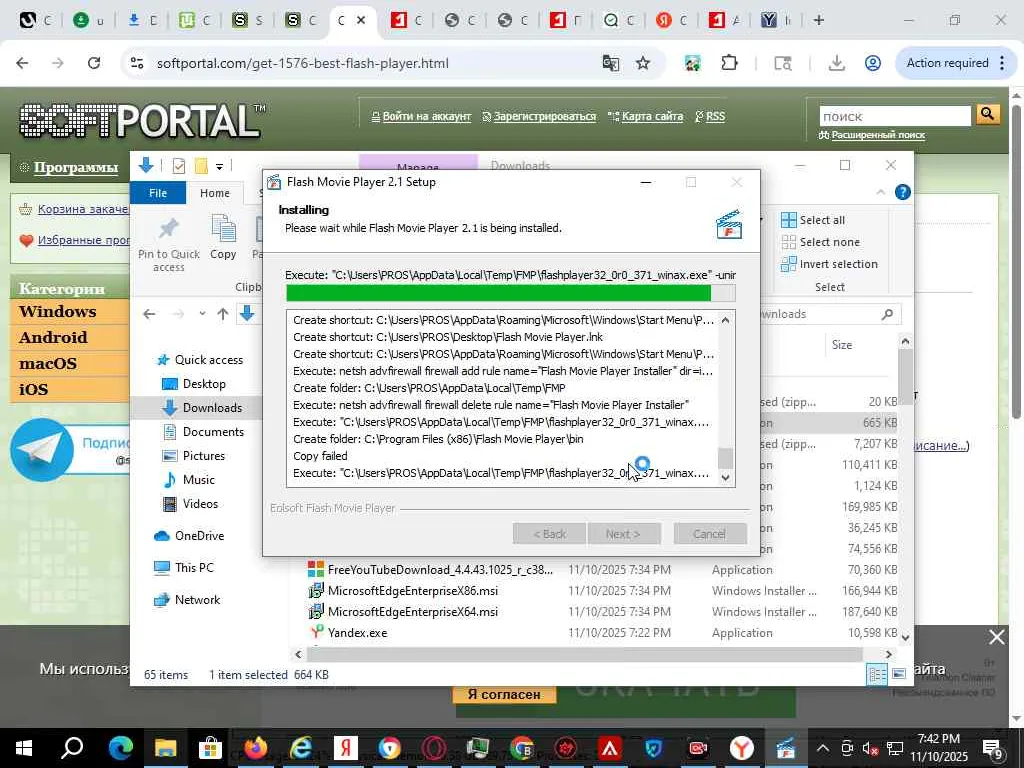Click the installer green progress bar
Viewport: 1024px width, 768px height.
pyautogui.click(x=511, y=293)
